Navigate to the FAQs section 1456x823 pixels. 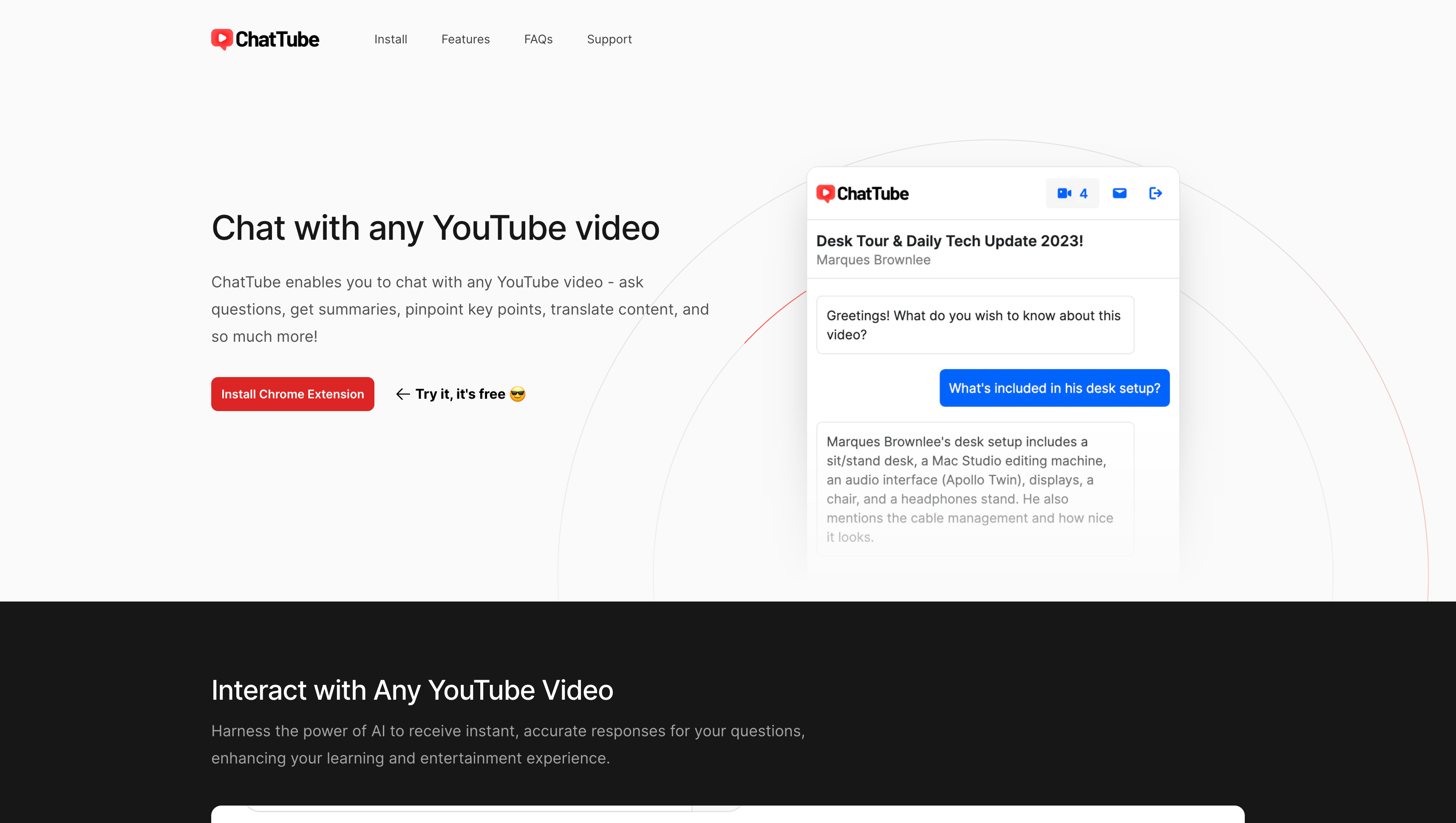[538, 39]
